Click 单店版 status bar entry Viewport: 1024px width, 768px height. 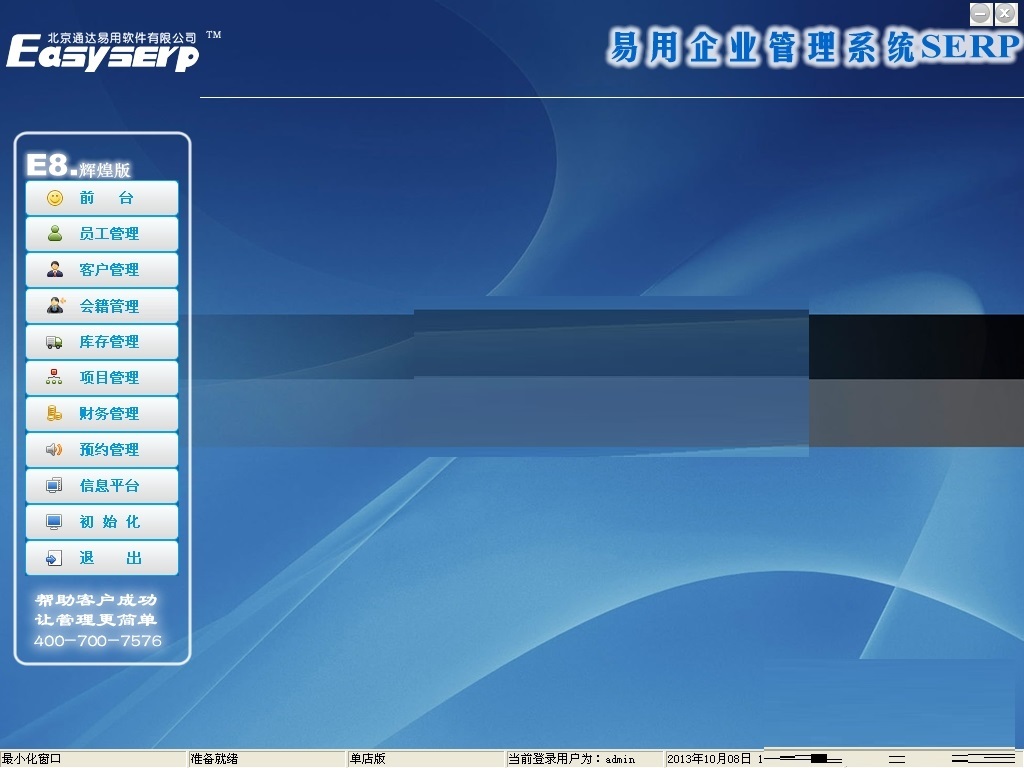tap(368, 759)
